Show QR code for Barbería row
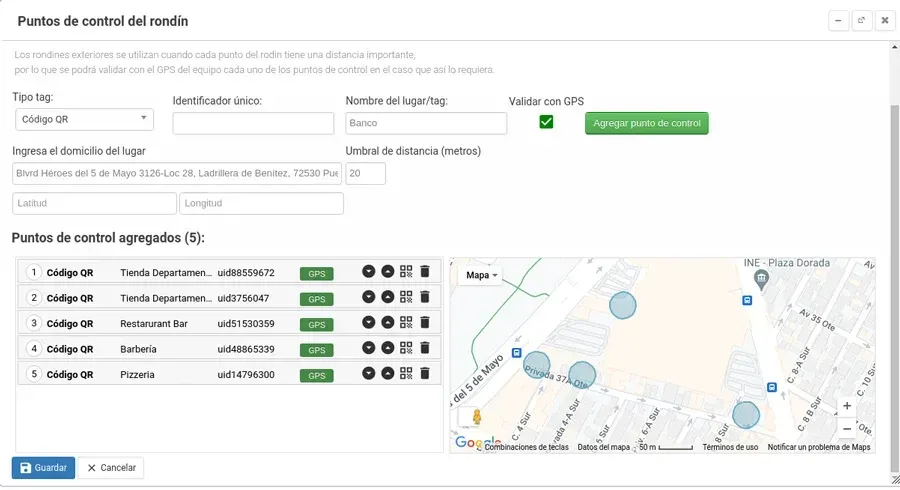The width and height of the screenshot is (900, 490). click(406, 348)
